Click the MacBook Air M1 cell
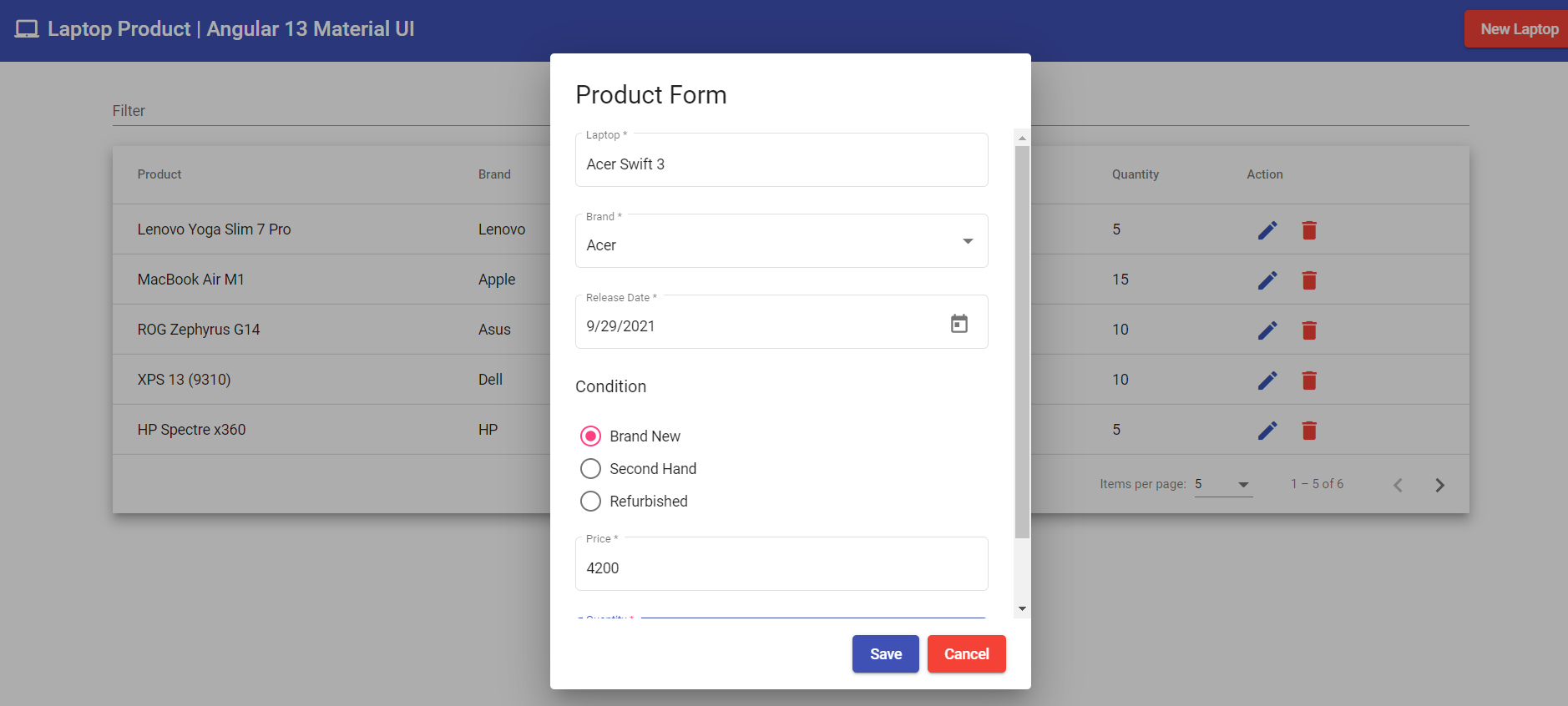Image resolution: width=1568 pixels, height=706 pixels. [x=191, y=280]
